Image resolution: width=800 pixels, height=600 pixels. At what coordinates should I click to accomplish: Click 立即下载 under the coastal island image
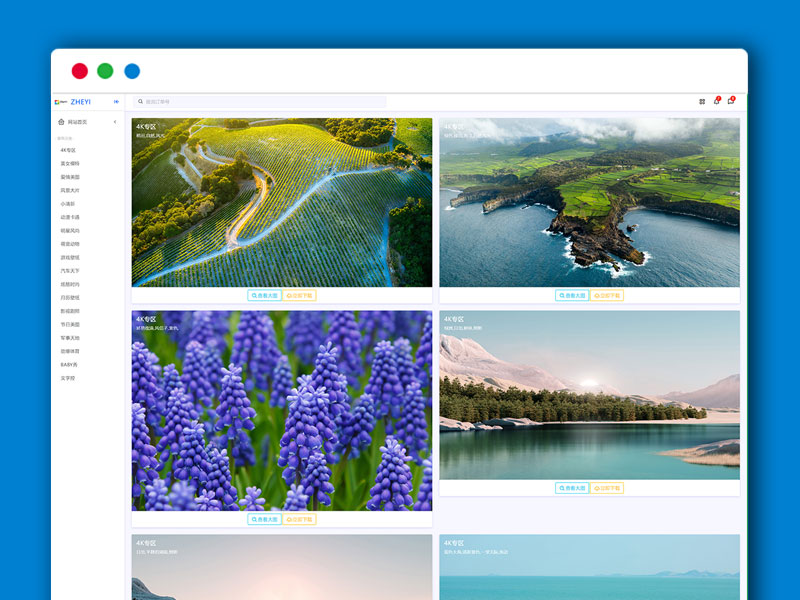click(x=607, y=296)
